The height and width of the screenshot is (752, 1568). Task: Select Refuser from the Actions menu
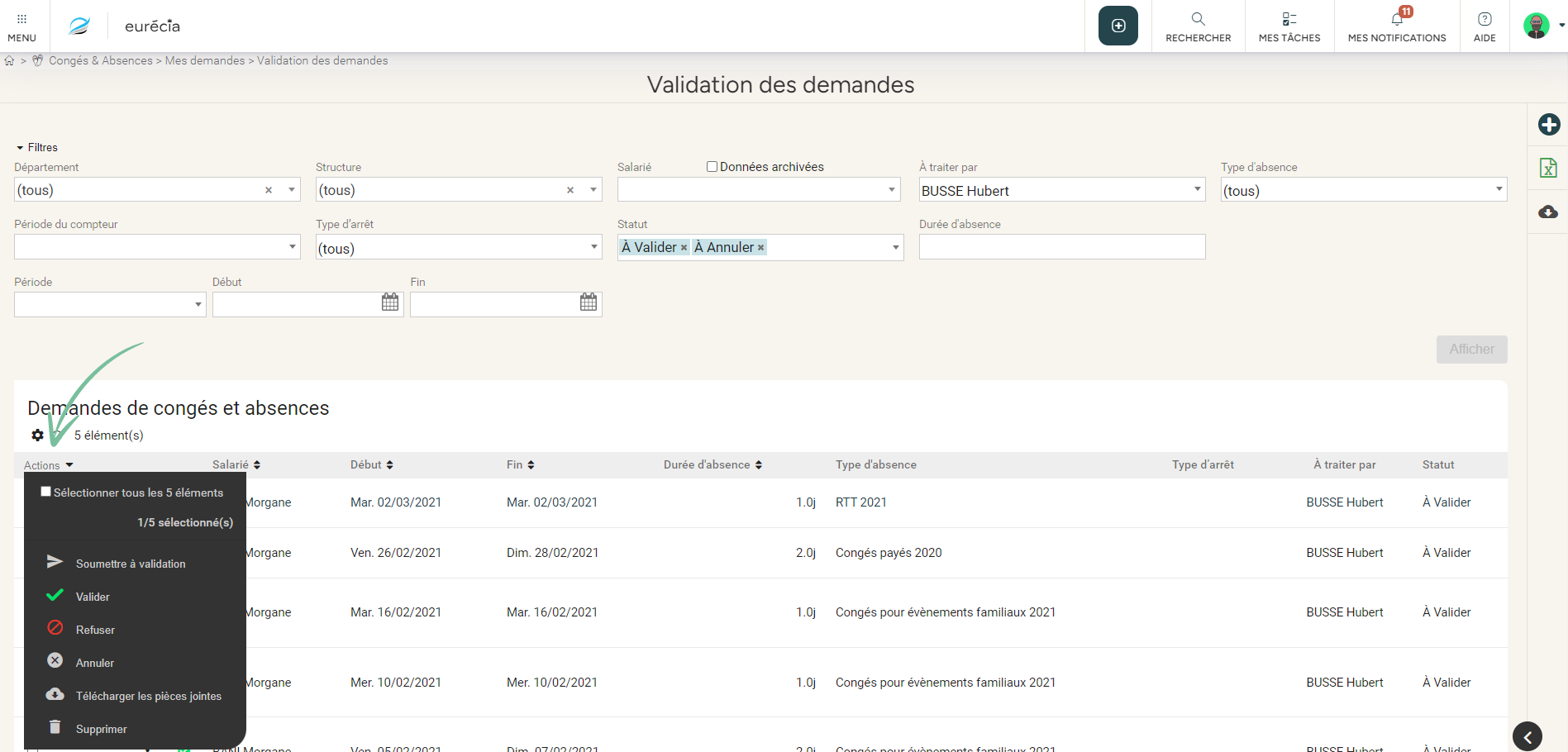[95, 630]
